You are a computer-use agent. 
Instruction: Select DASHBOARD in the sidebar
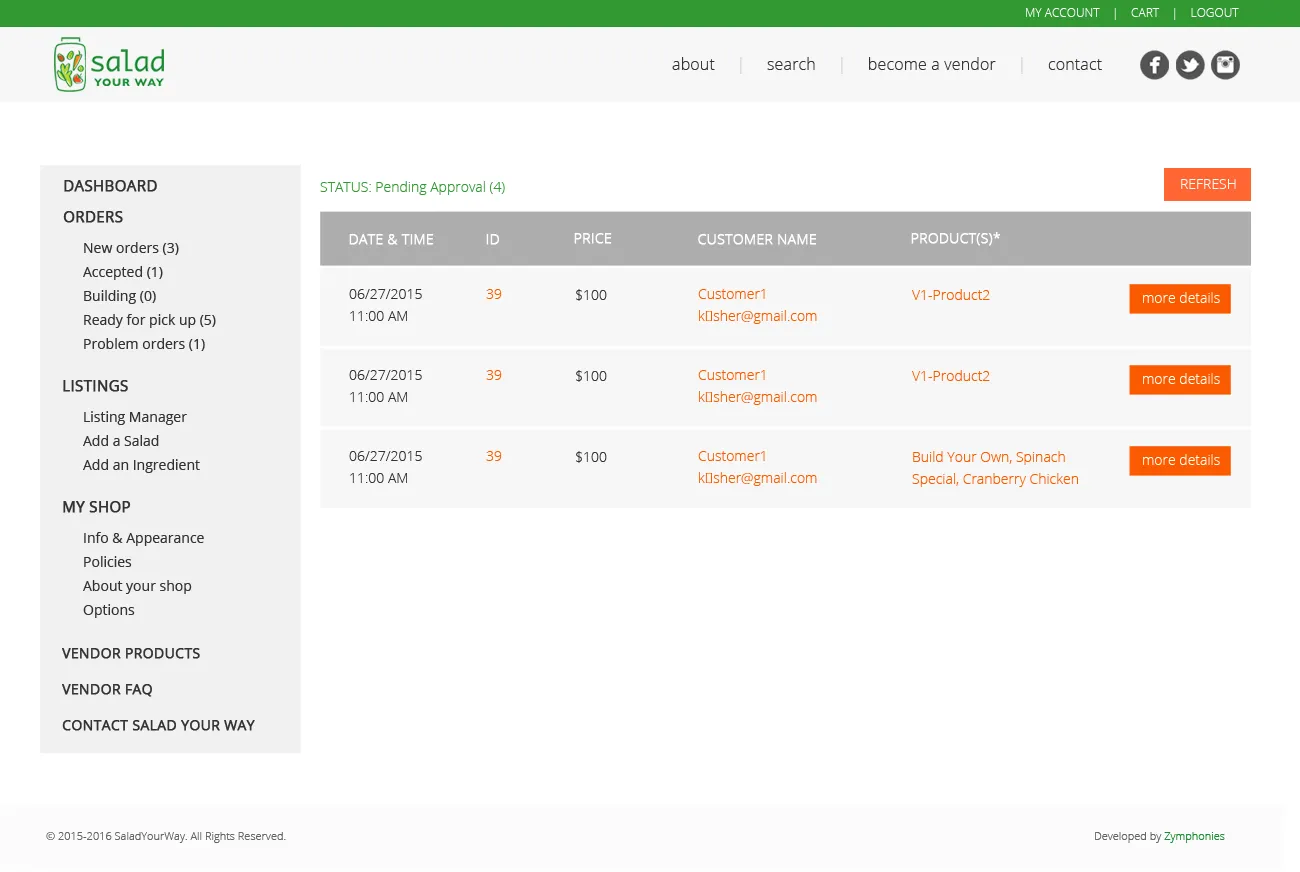110,186
